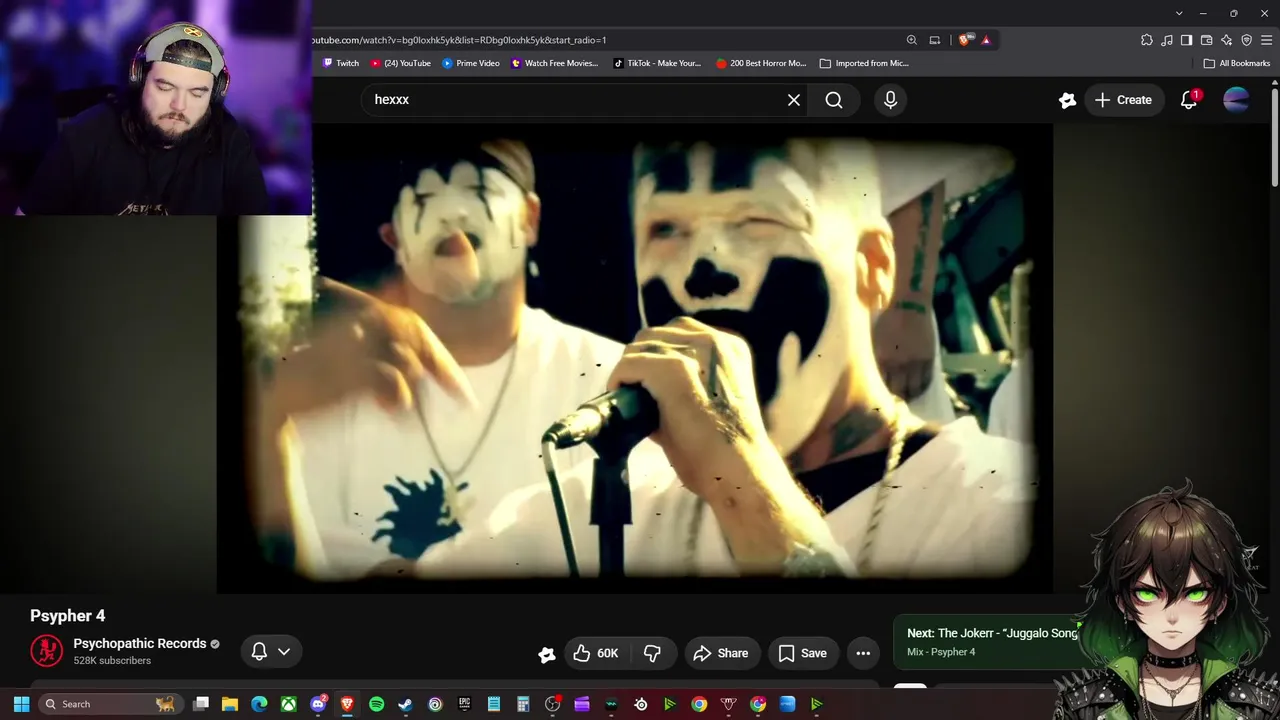This screenshot has height=720, width=1280.
Task: Click the Create button
Action: 1123,100
